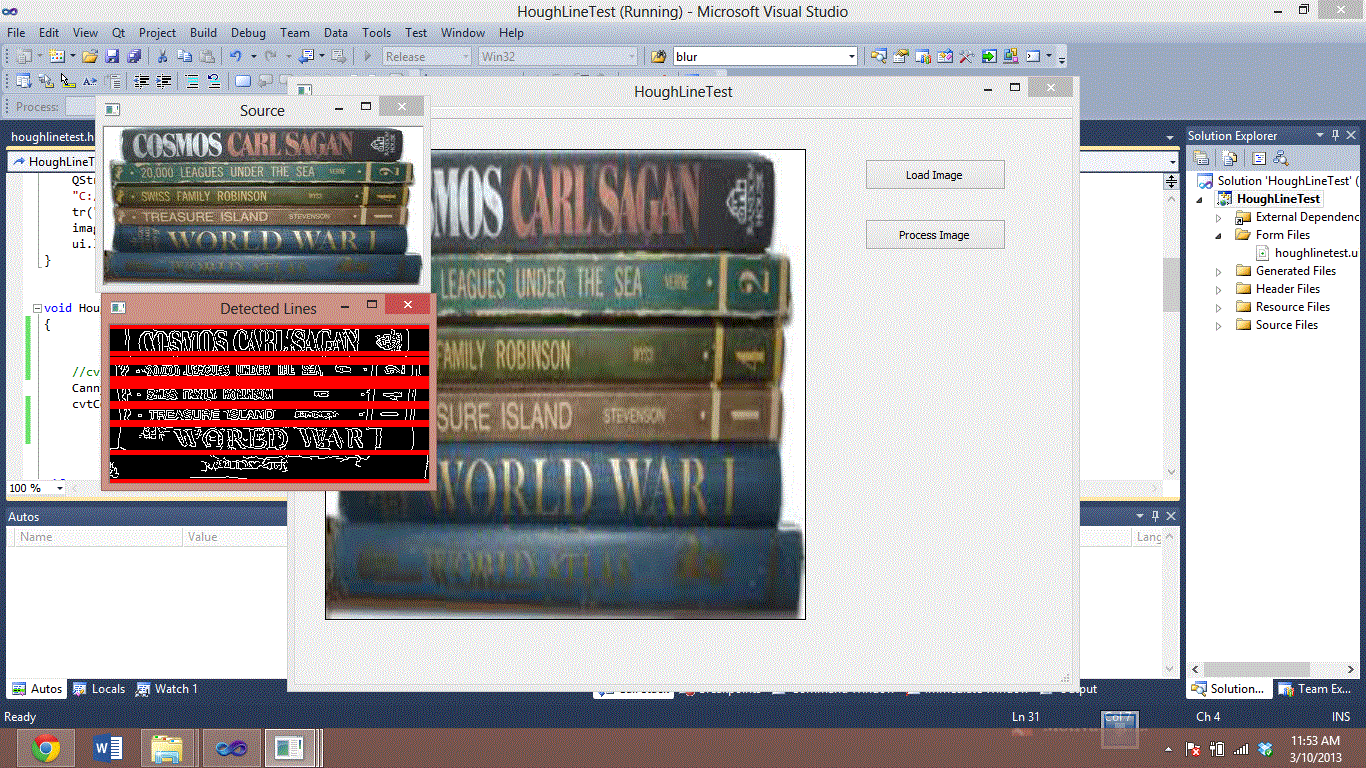This screenshot has height=768, width=1366.
Task: Open the blur find combo box dropdown
Action: click(x=851, y=57)
